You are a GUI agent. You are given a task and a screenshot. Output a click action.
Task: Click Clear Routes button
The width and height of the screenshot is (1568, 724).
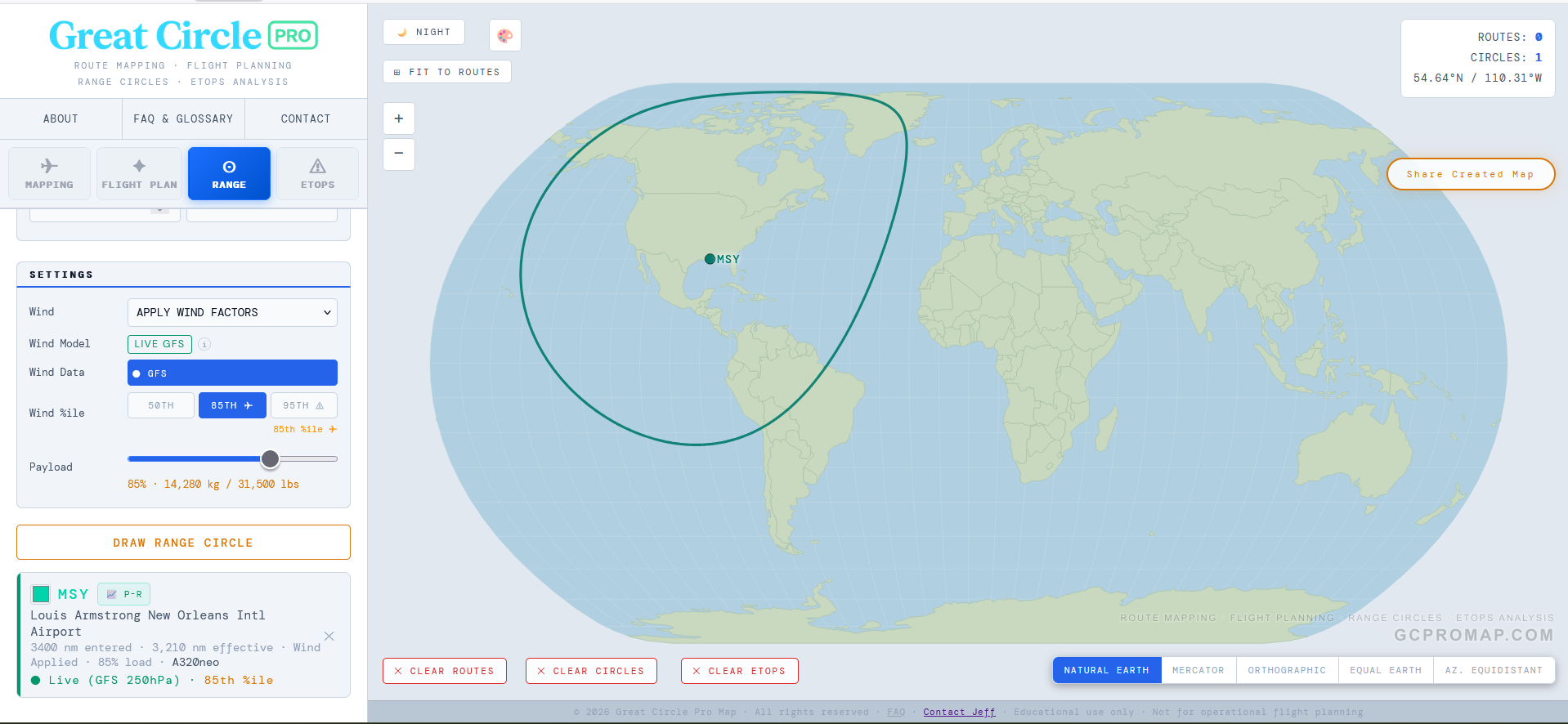[x=445, y=671]
